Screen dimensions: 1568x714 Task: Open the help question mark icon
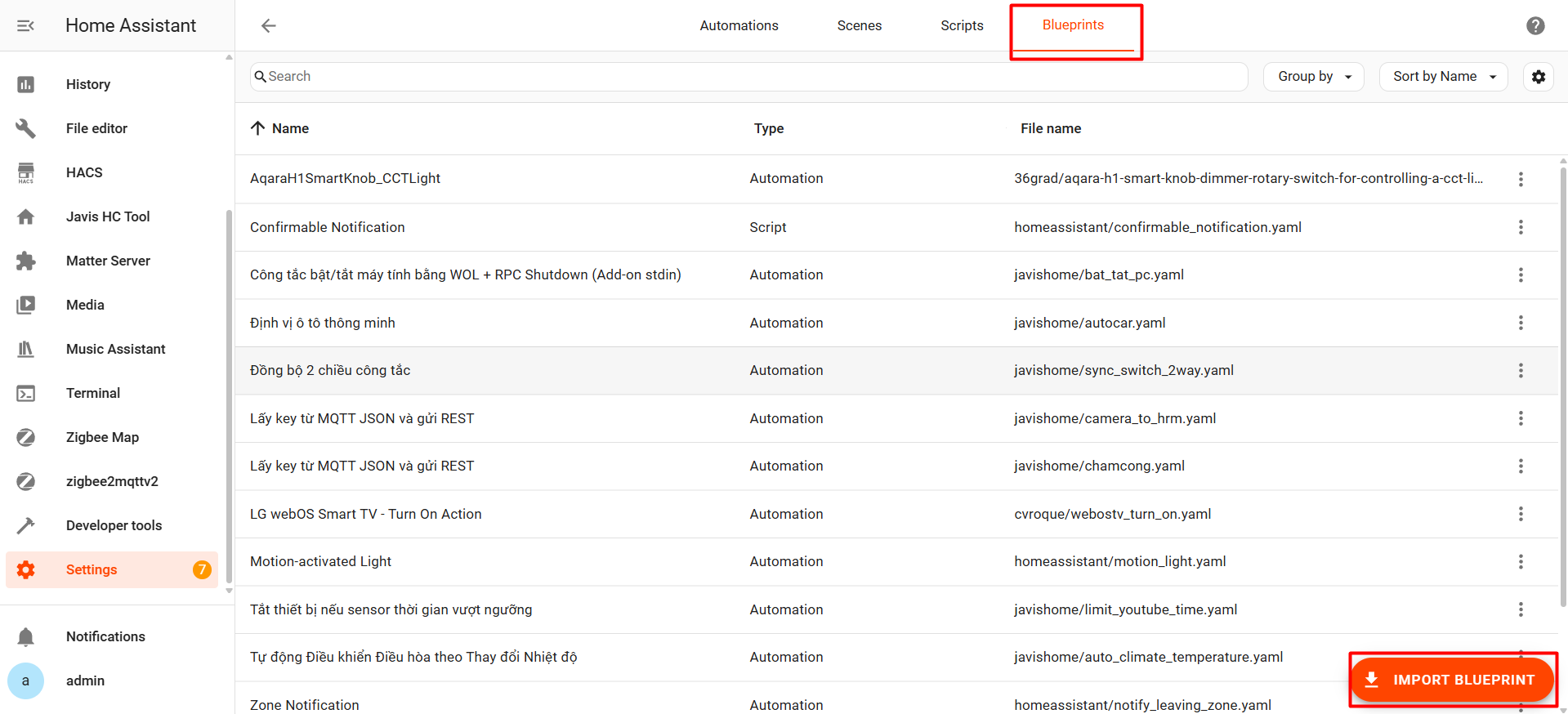click(1535, 25)
